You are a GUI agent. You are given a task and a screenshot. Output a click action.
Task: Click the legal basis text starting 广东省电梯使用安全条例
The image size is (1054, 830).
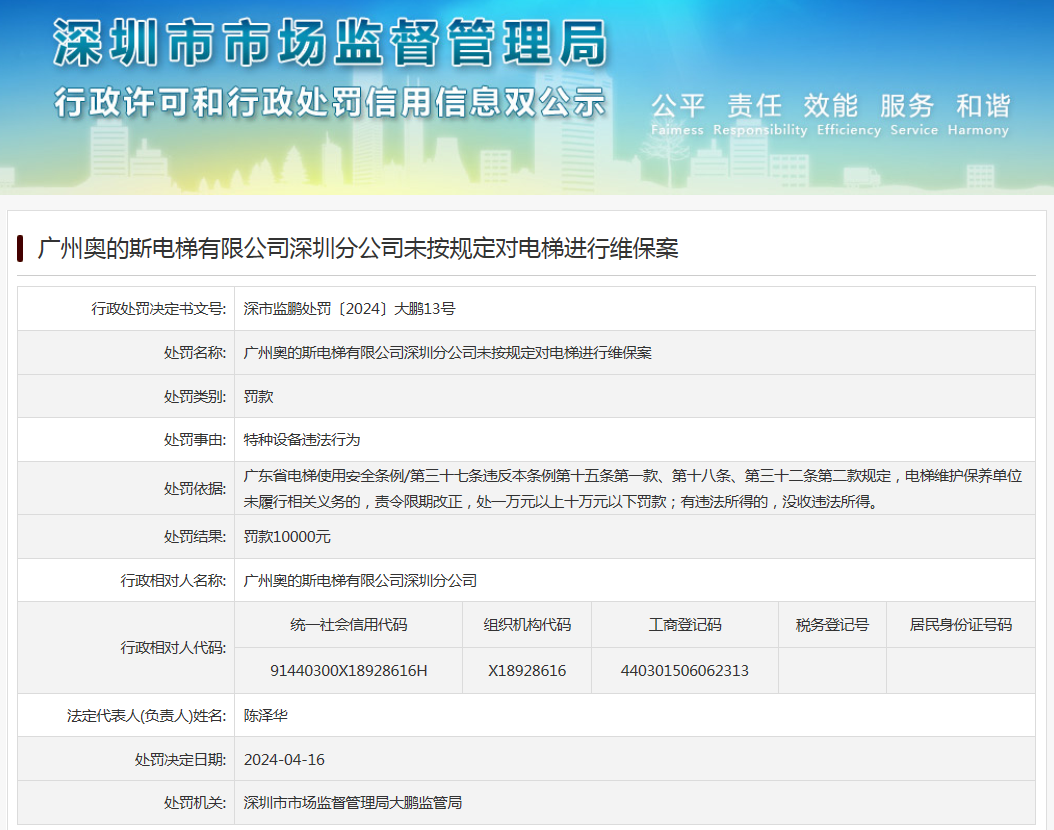tap(633, 489)
